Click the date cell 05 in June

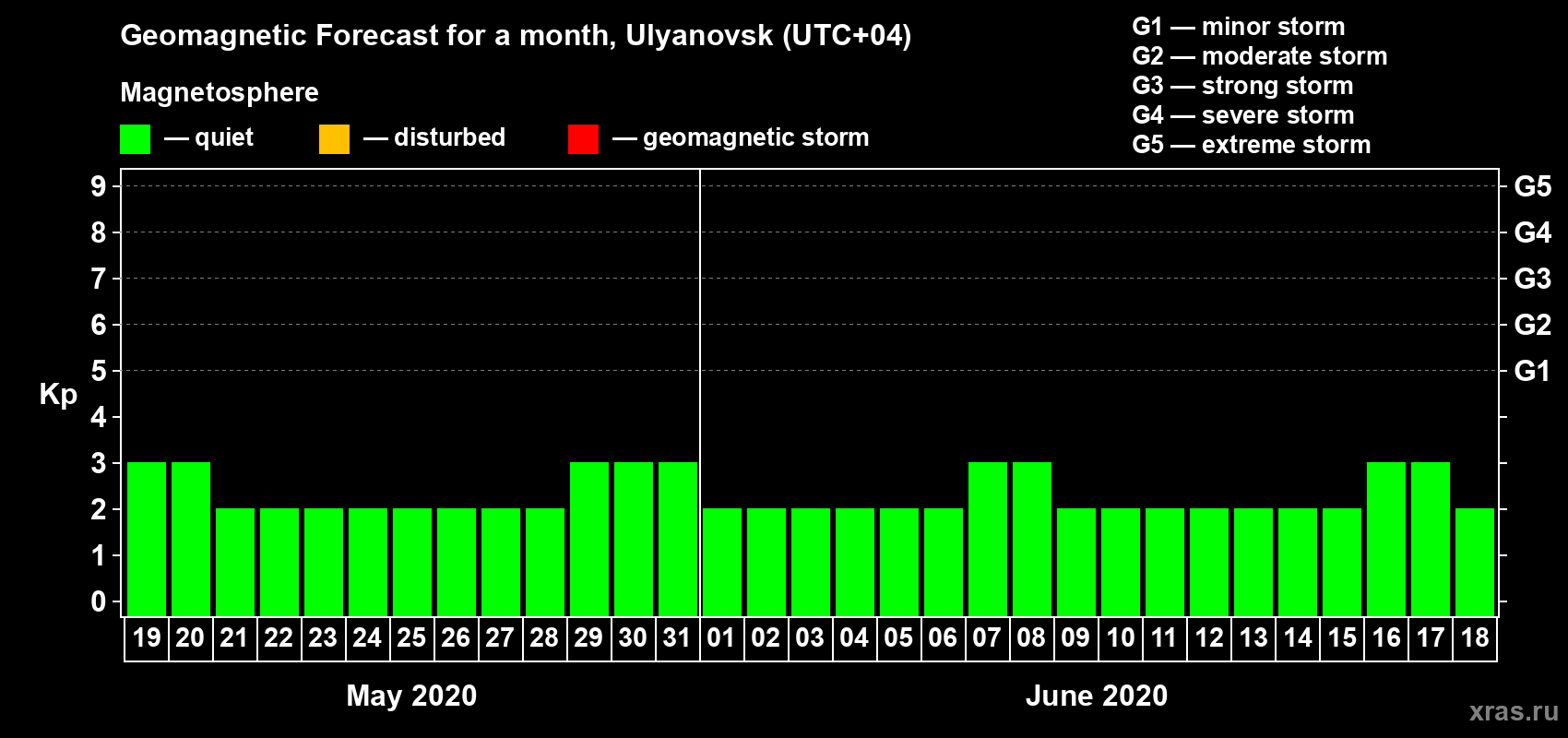pos(899,638)
